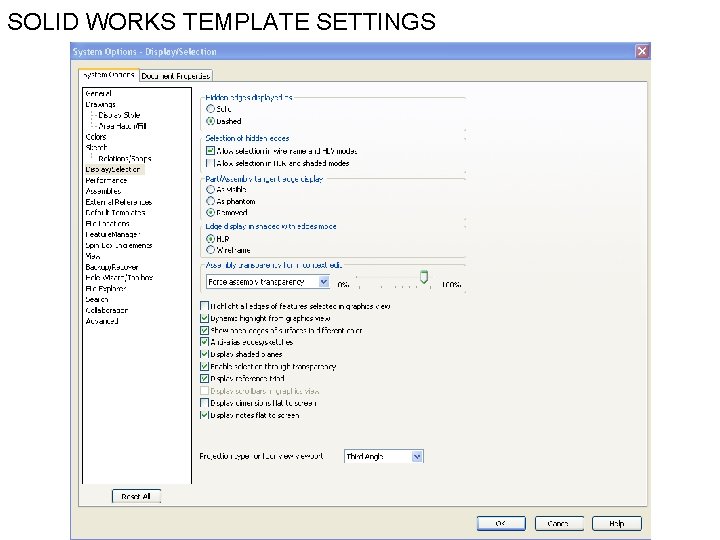Select View in the options list
Image resolution: width=720 pixels, height=540 pixels.
point(92,256)
